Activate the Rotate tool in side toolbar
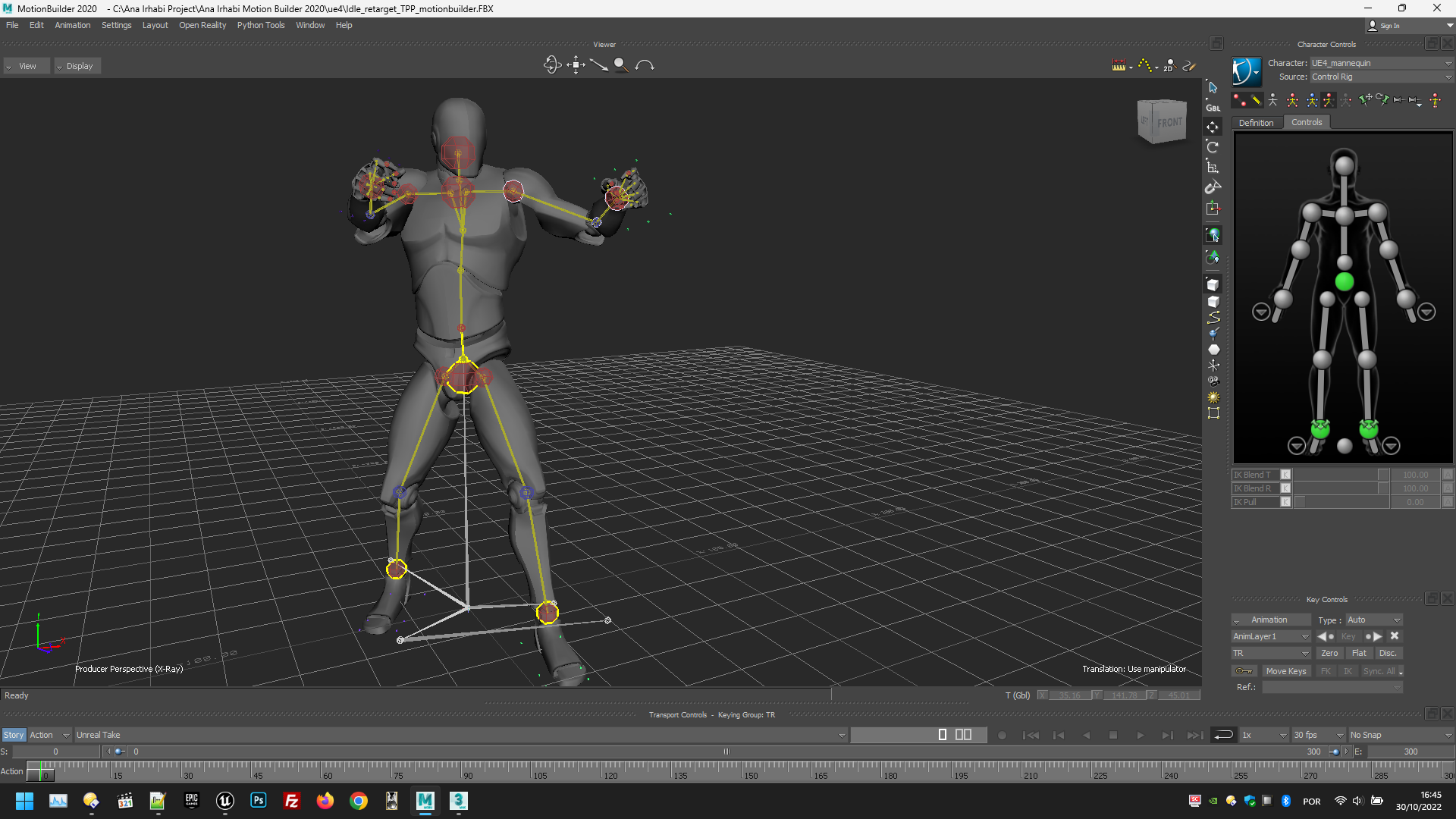 (x=1213, y=147)
